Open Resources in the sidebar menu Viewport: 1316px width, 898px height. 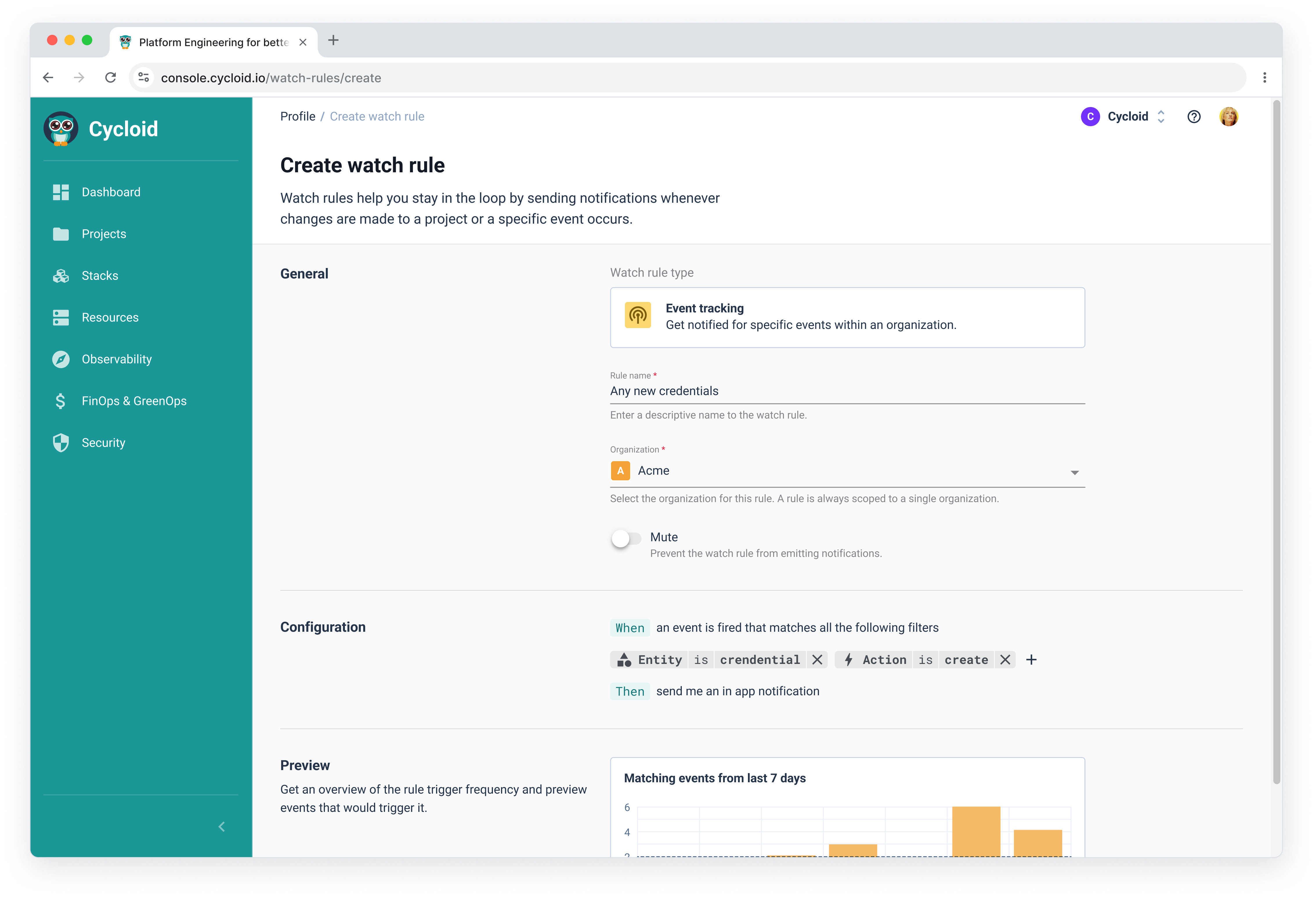(x=110, y=318)
